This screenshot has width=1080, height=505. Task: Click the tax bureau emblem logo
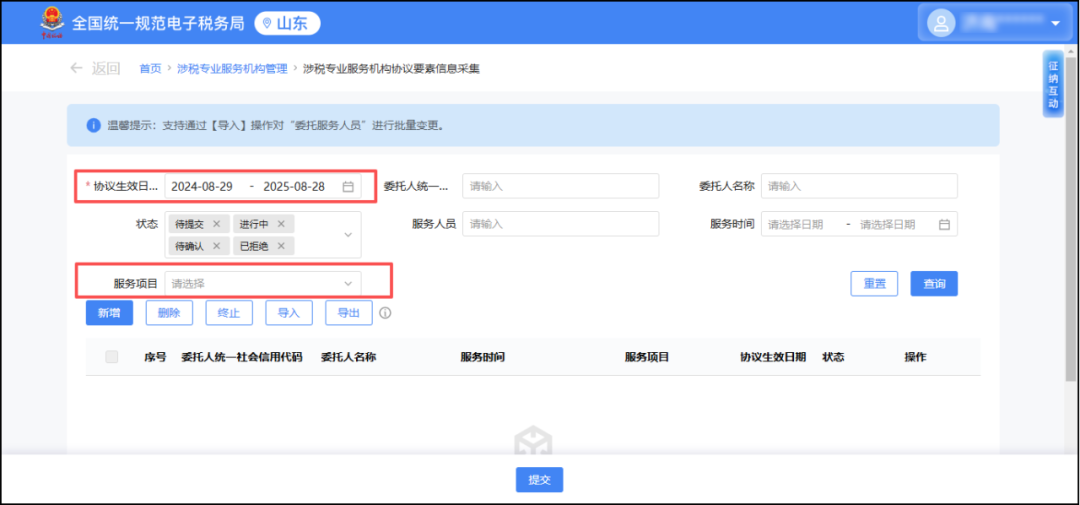[52, 23]
